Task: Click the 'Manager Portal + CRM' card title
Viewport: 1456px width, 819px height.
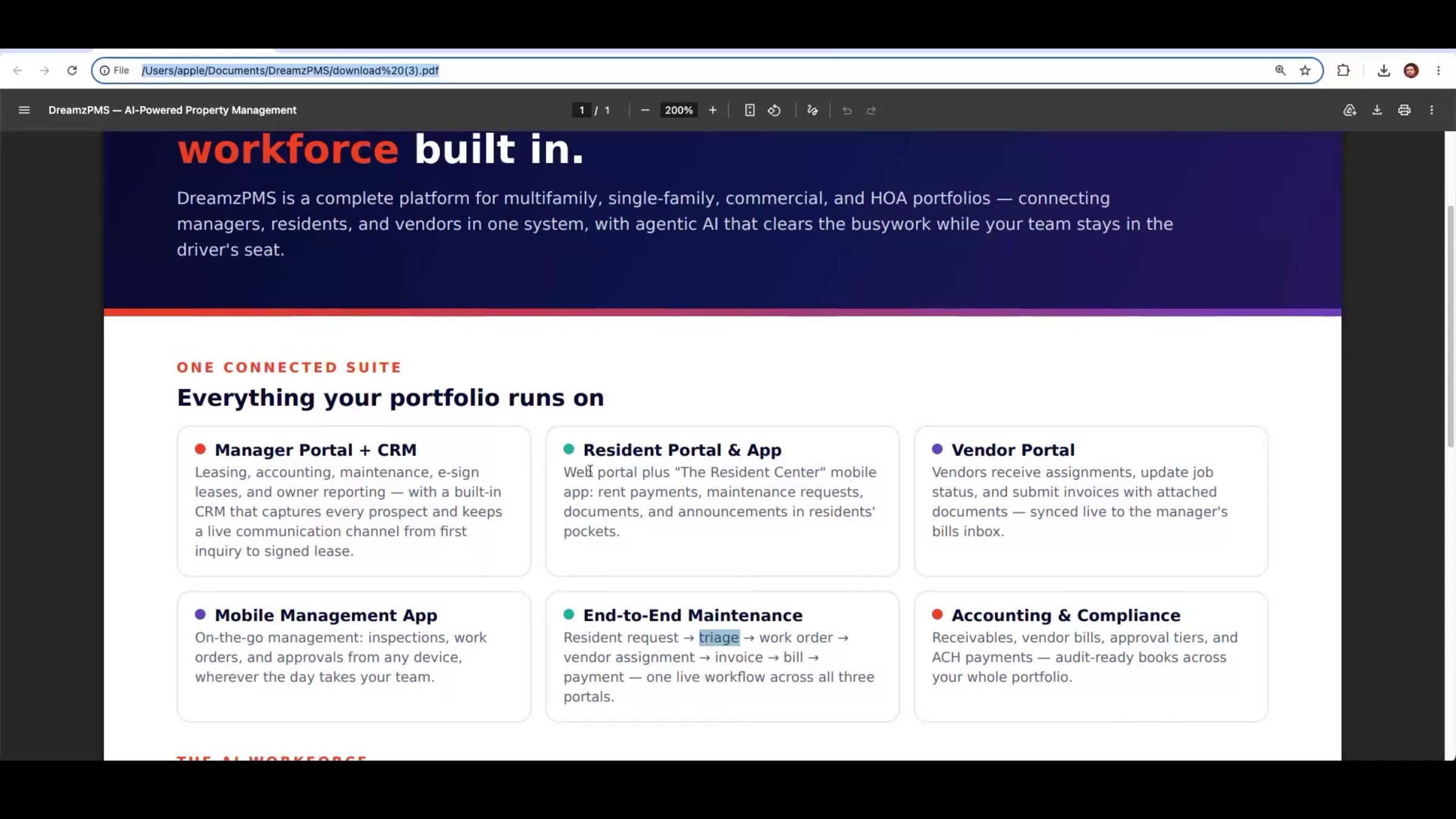Action: coord(315,450)
